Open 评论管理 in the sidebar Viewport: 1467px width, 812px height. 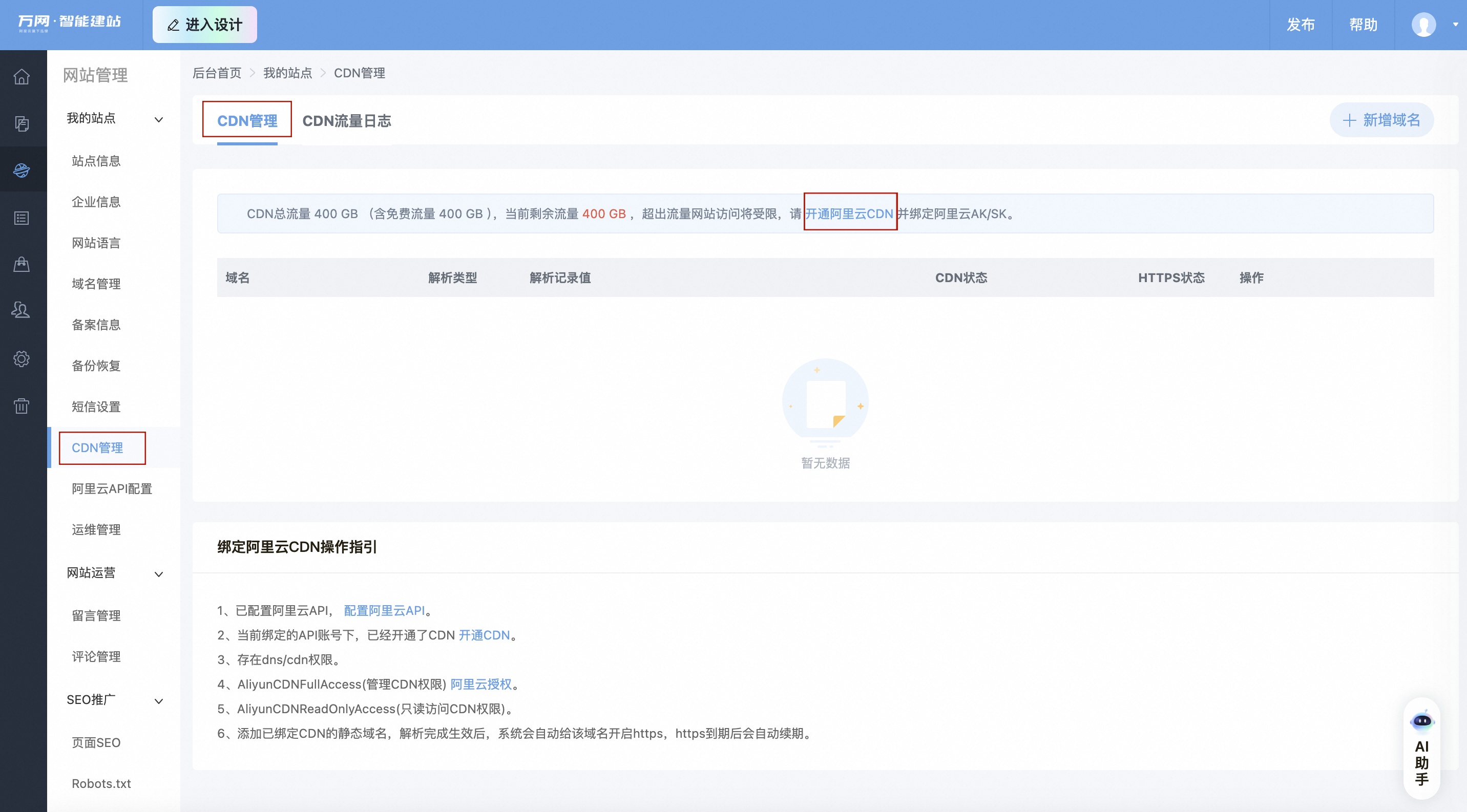(x=96, y=657)
